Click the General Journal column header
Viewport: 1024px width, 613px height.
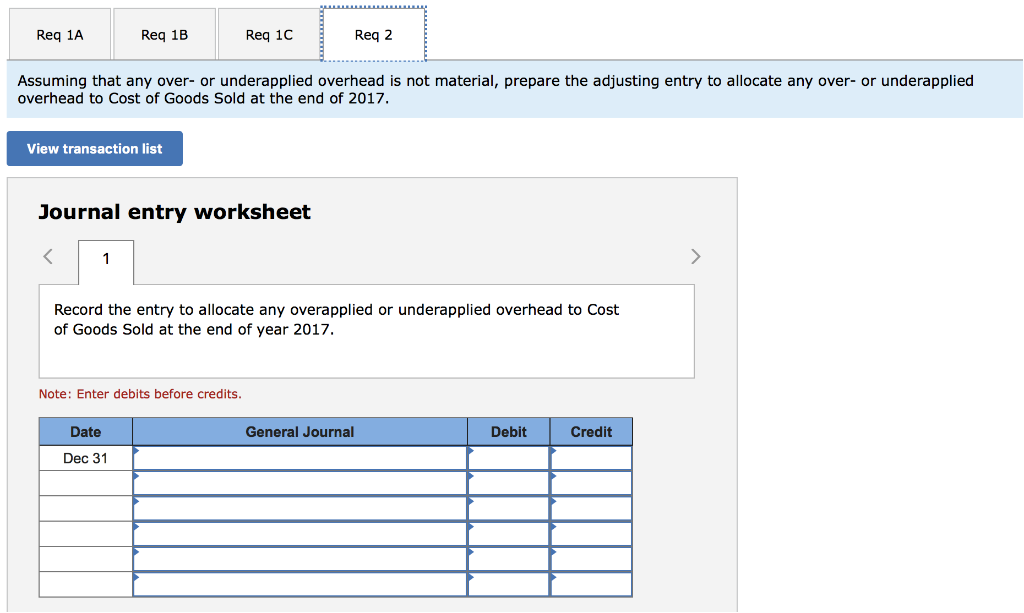click(x=300, y=432)
